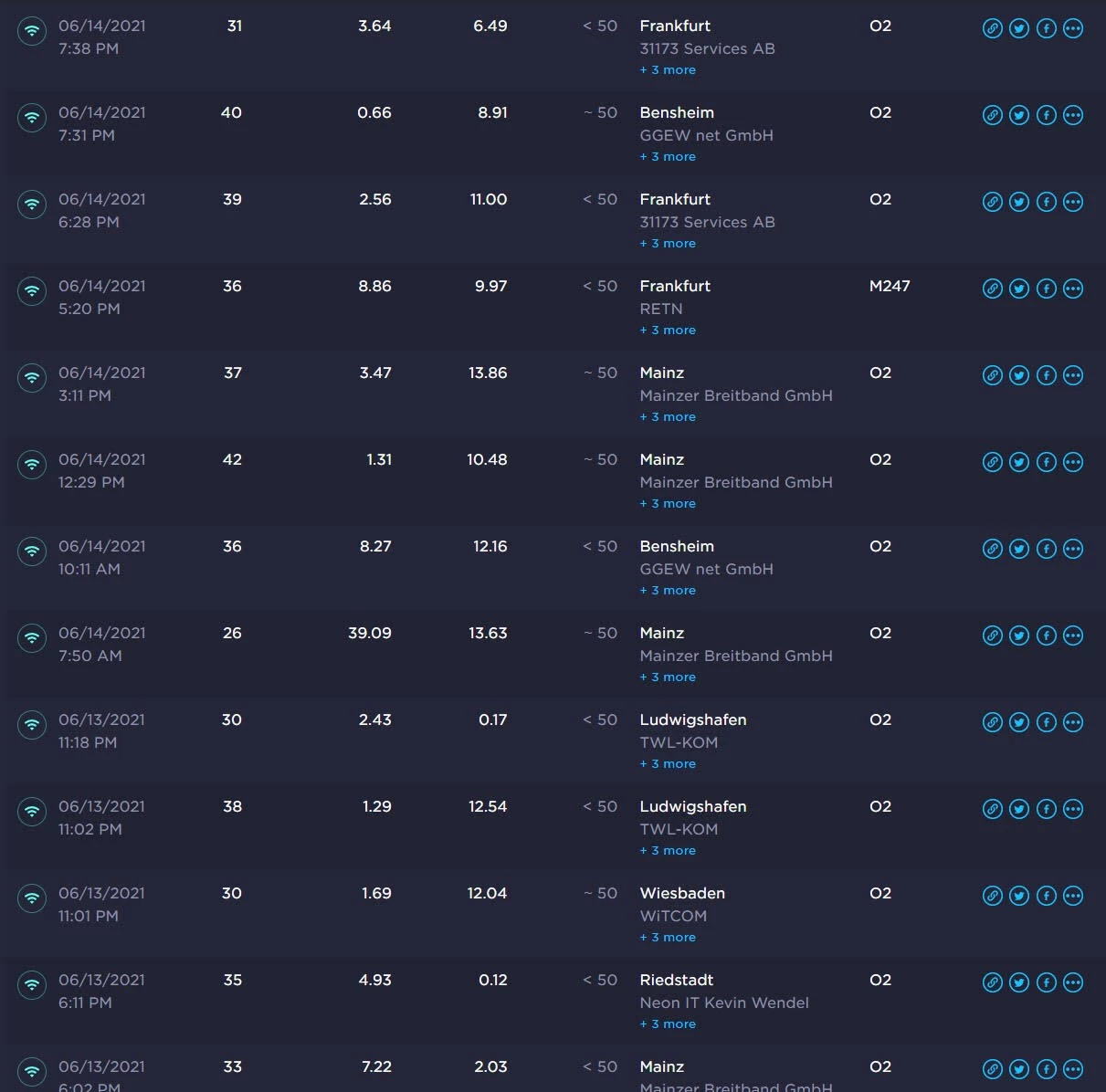Screen dimensions: 1106x1092
Task: Show '+ 3 more' under WiTCOM
Action: (x=668, y=938)
